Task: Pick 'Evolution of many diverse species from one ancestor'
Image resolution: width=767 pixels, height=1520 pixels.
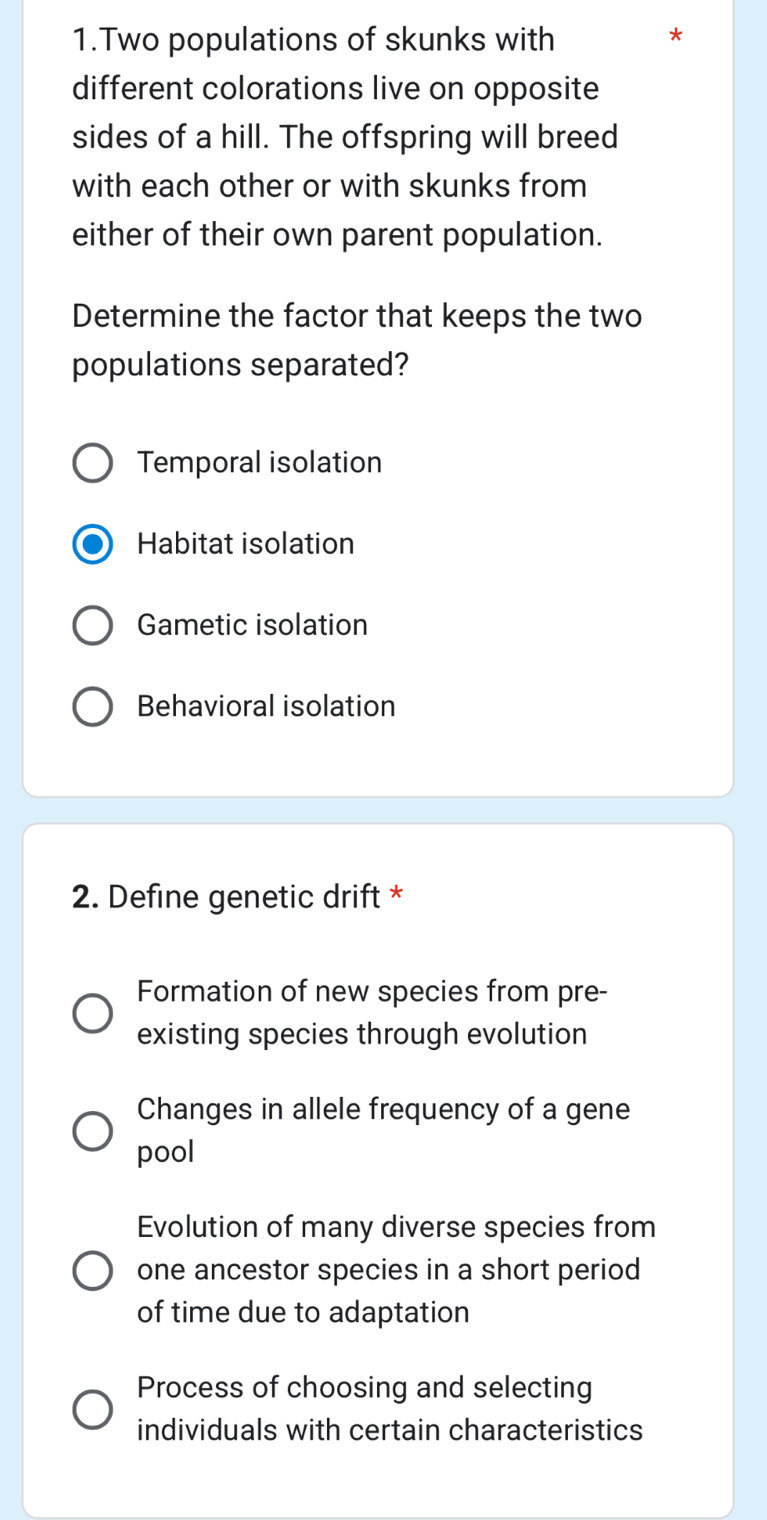Action: pos(92,1269)
